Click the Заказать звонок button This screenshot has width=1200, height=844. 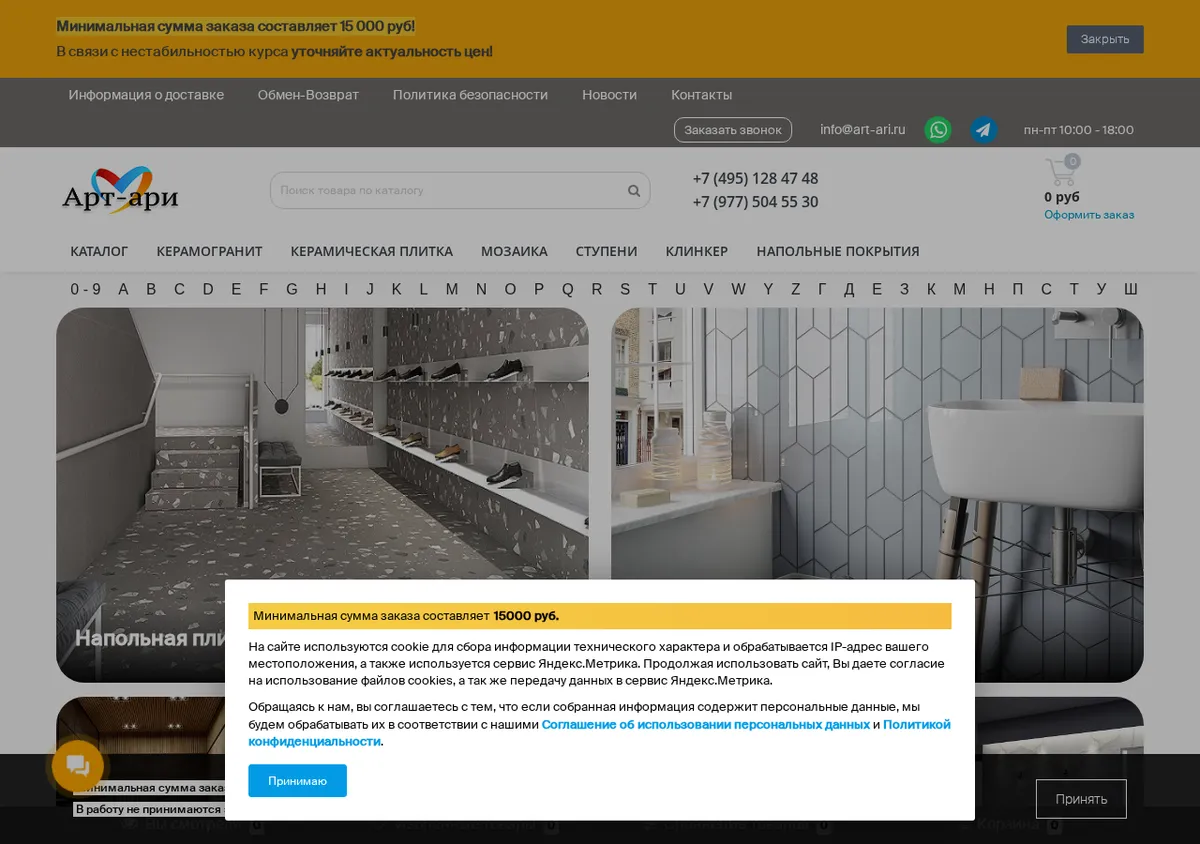point(733,130)
